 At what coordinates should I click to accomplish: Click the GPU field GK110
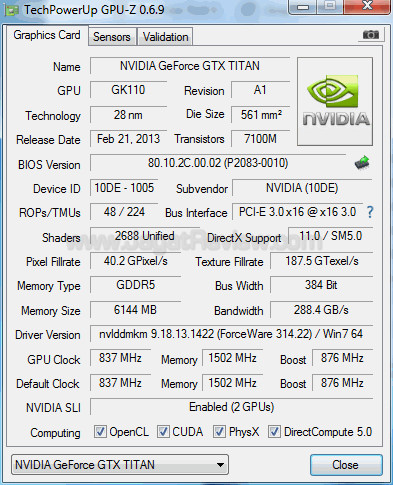pyautogui.click(x=128, y=90)
